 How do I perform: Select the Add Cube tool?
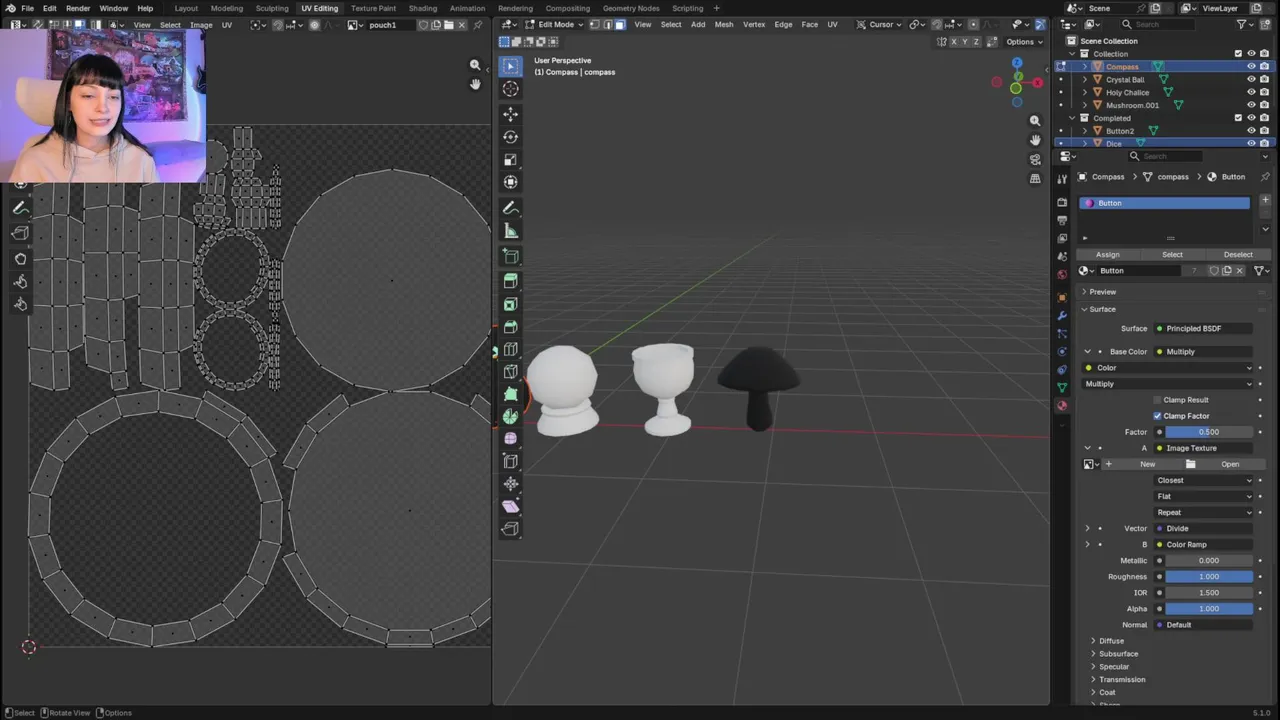click(x=510, y=256)
